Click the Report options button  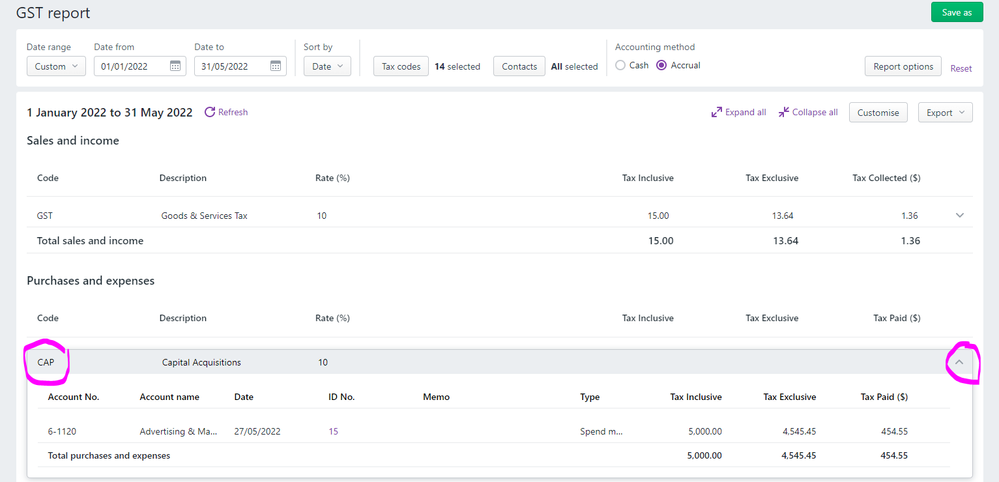(903, 67)
